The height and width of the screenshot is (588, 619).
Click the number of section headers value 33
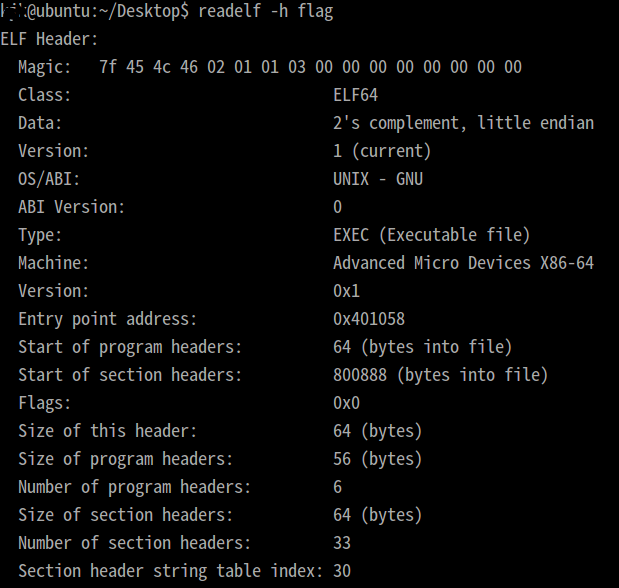[342, 543]
